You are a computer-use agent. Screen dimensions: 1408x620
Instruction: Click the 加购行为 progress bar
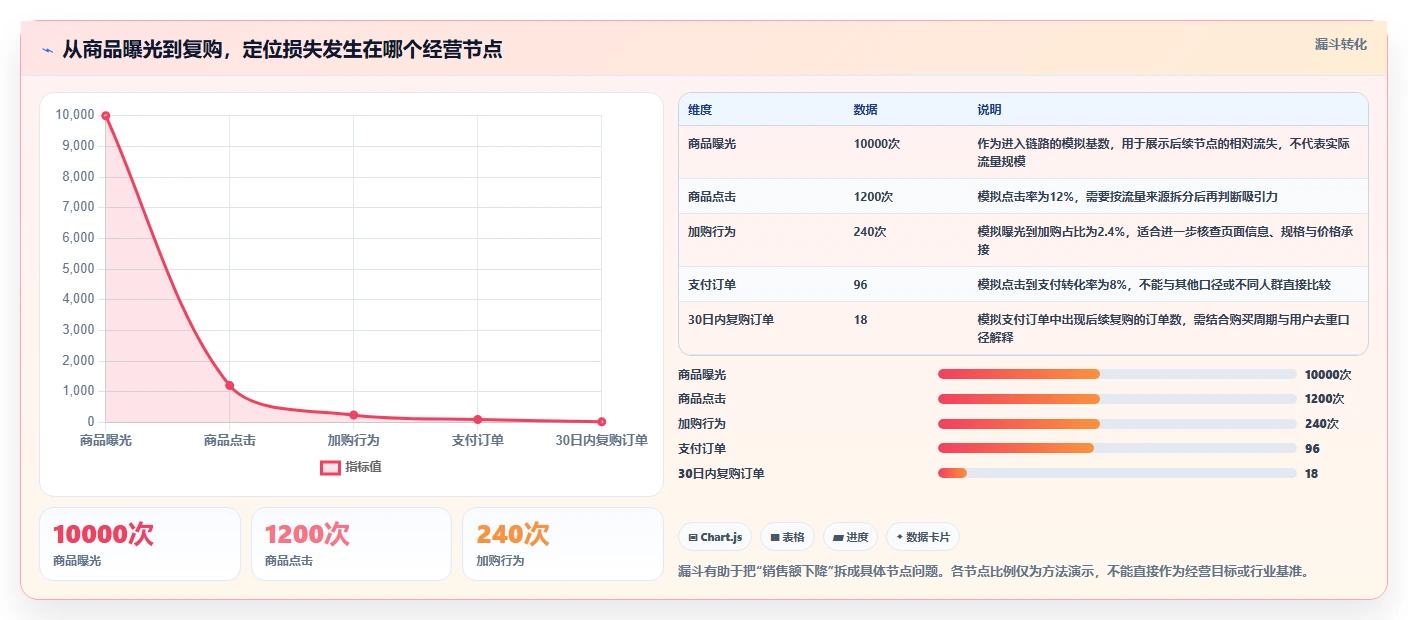point(1117,424)
